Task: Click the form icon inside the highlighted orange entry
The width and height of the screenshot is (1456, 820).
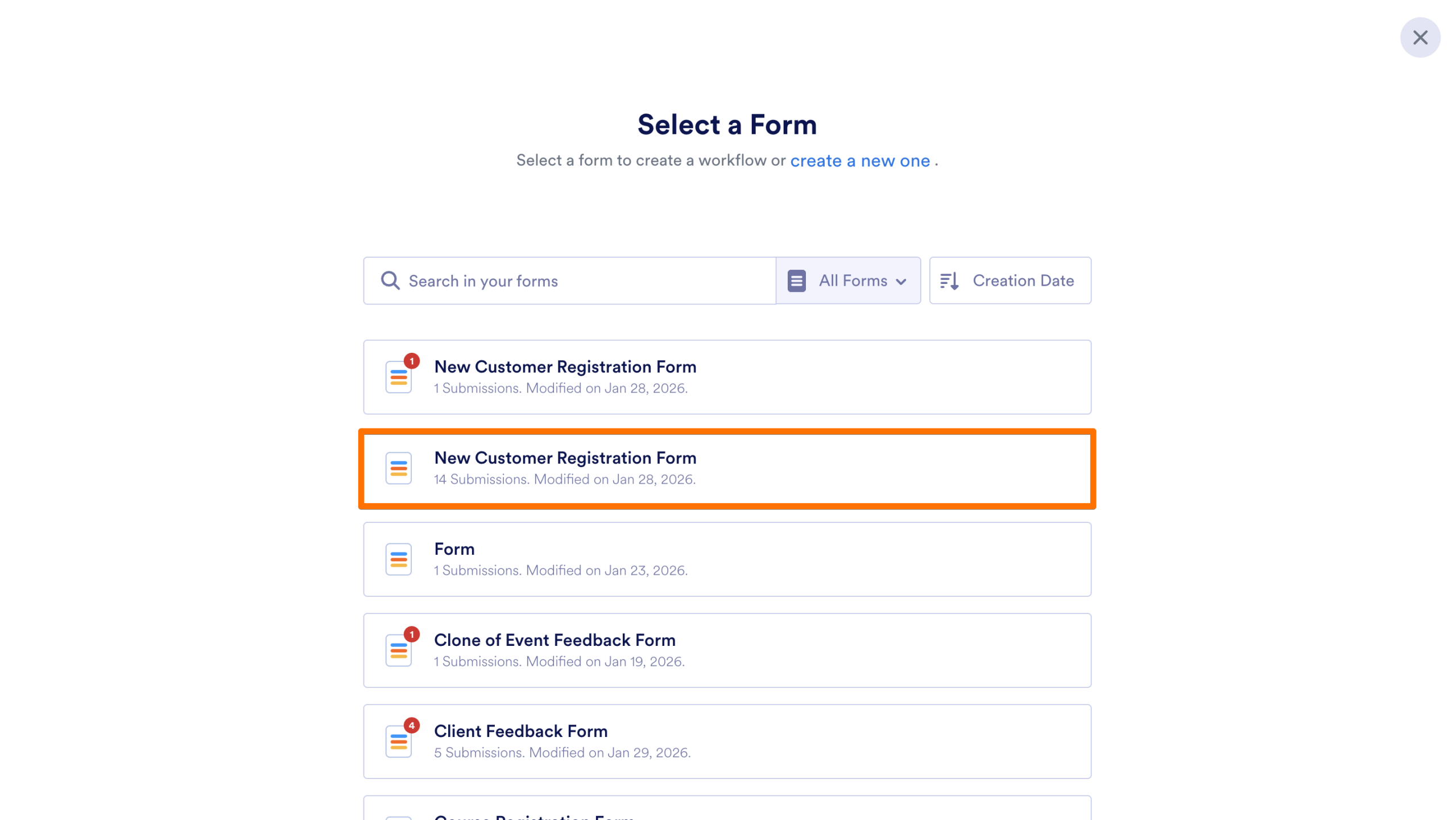Action: 398,468
